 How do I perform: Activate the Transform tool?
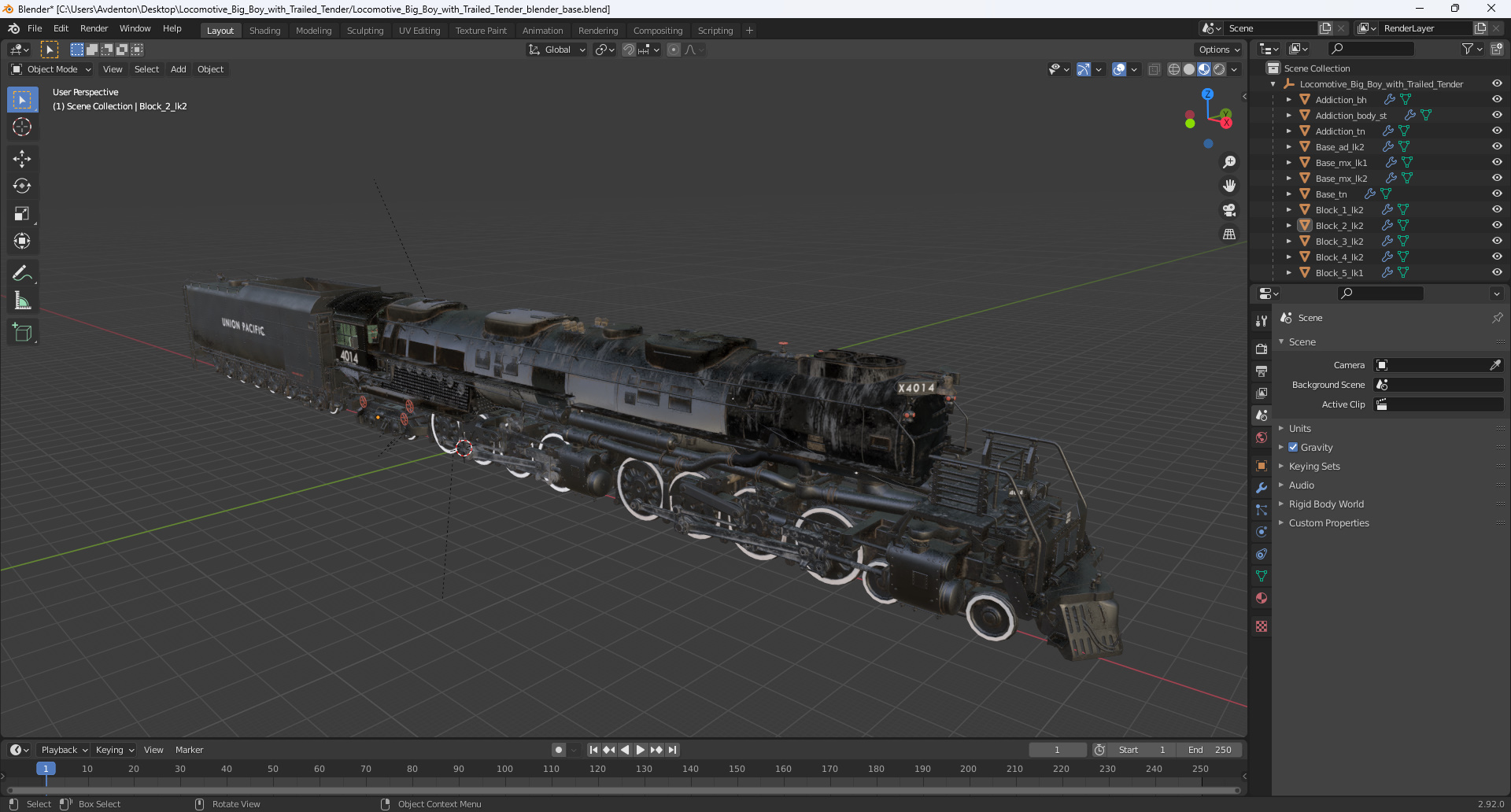(22, 241)
